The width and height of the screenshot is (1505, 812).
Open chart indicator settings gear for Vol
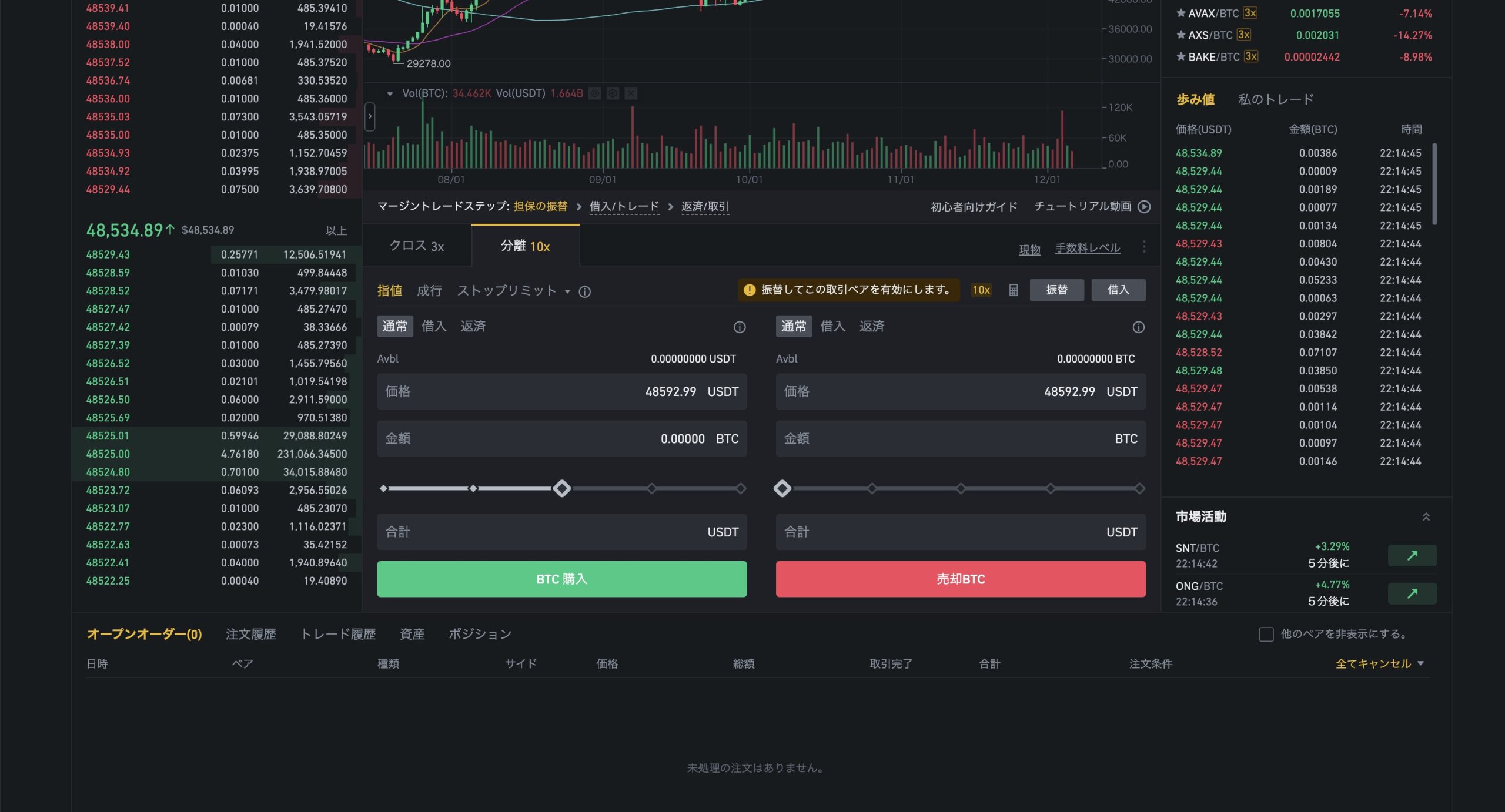click(x=611, y=93)
